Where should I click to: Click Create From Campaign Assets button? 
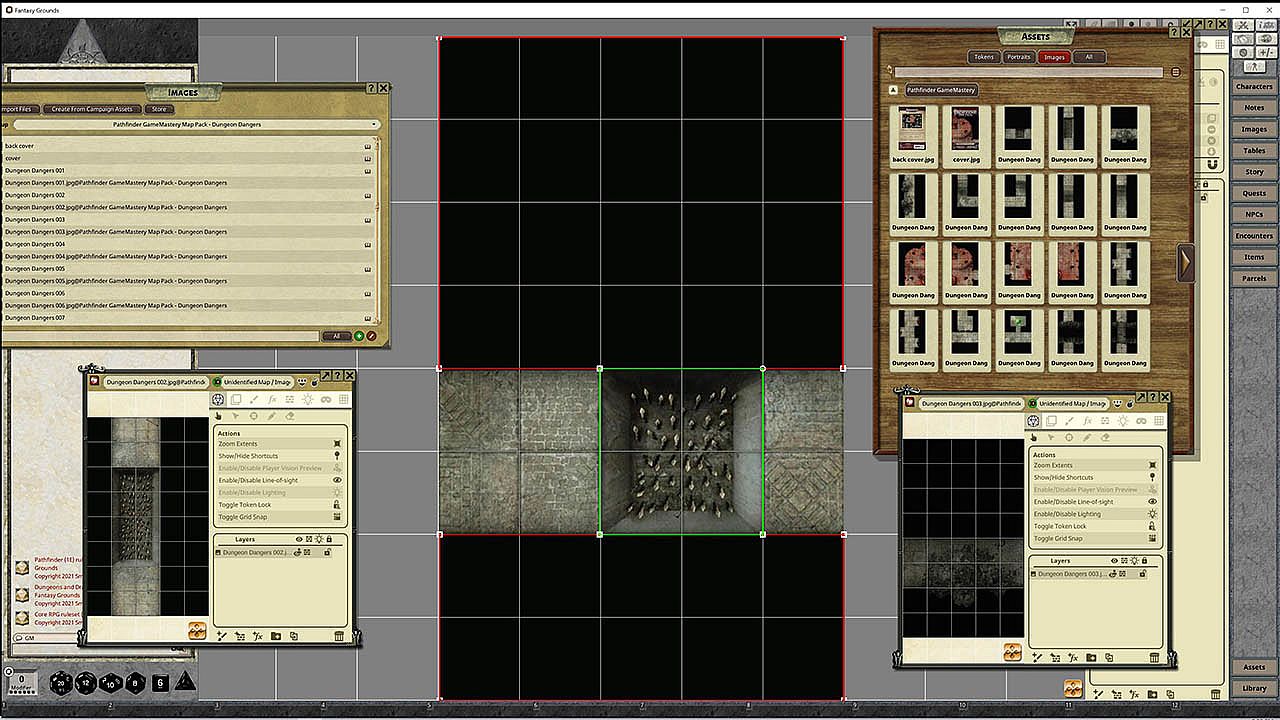pyautogui.click(x=92, y=109)
